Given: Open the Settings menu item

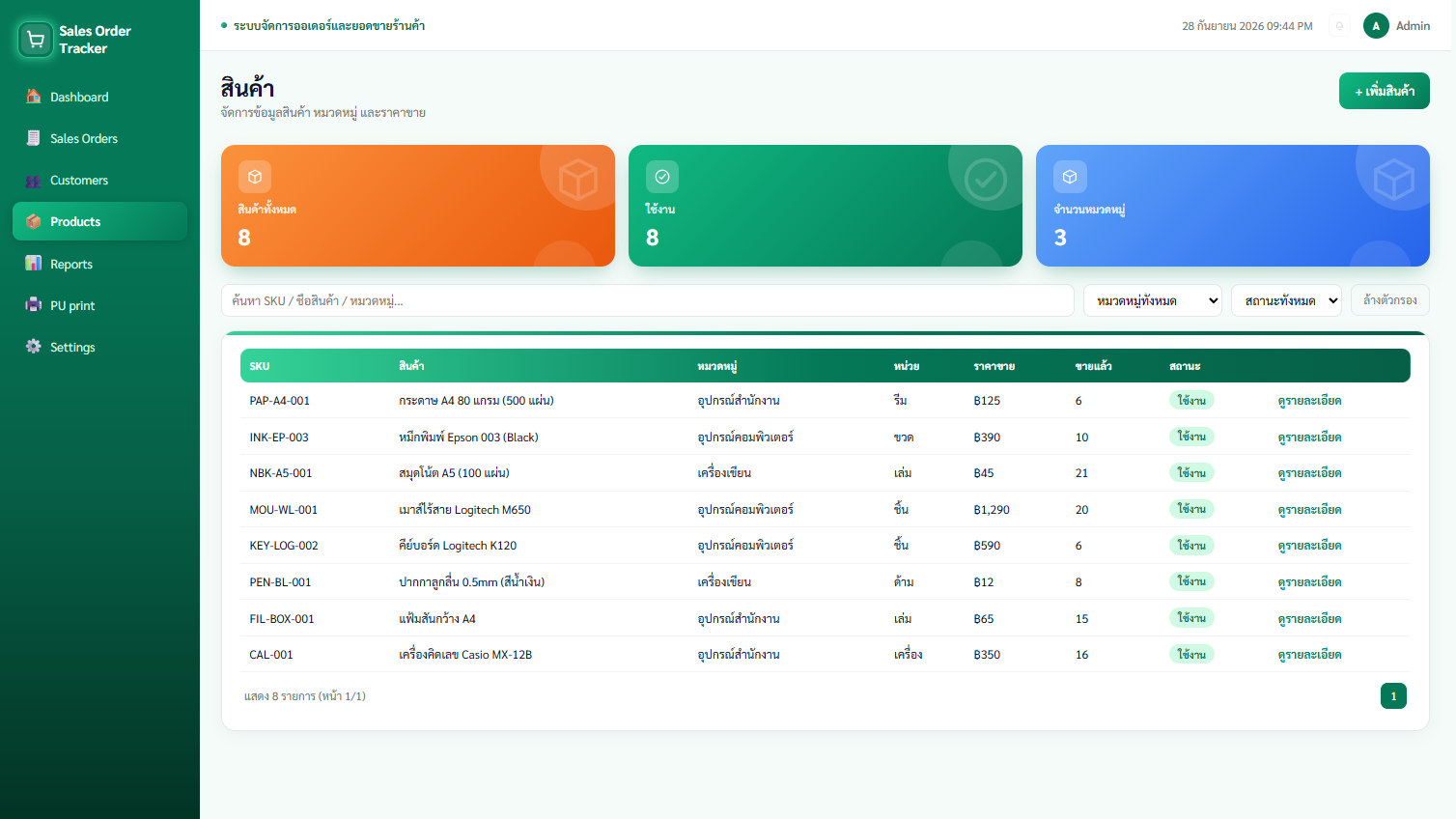Looking at the screenshot, I should tap(99, 347).
